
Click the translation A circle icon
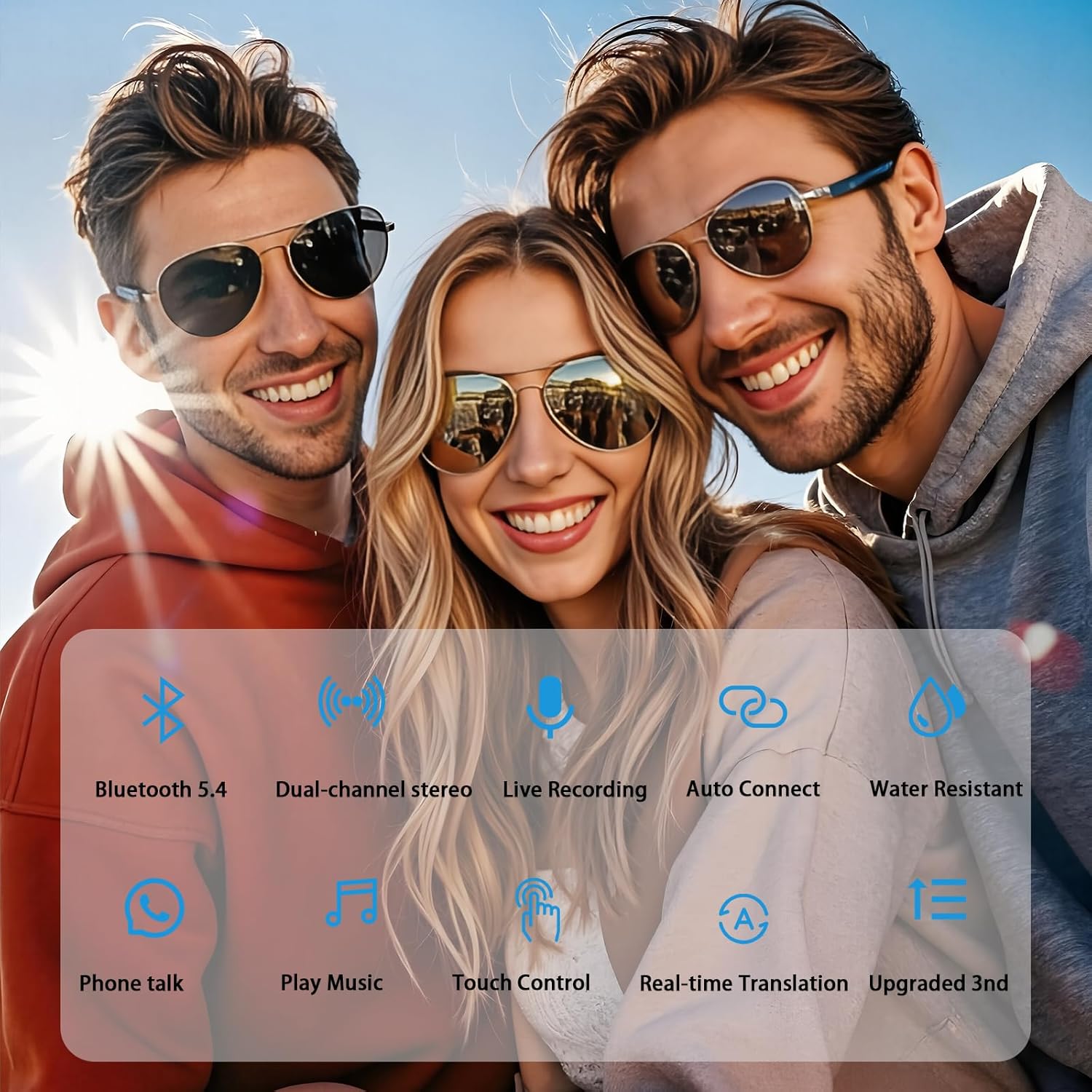(743, 919)
